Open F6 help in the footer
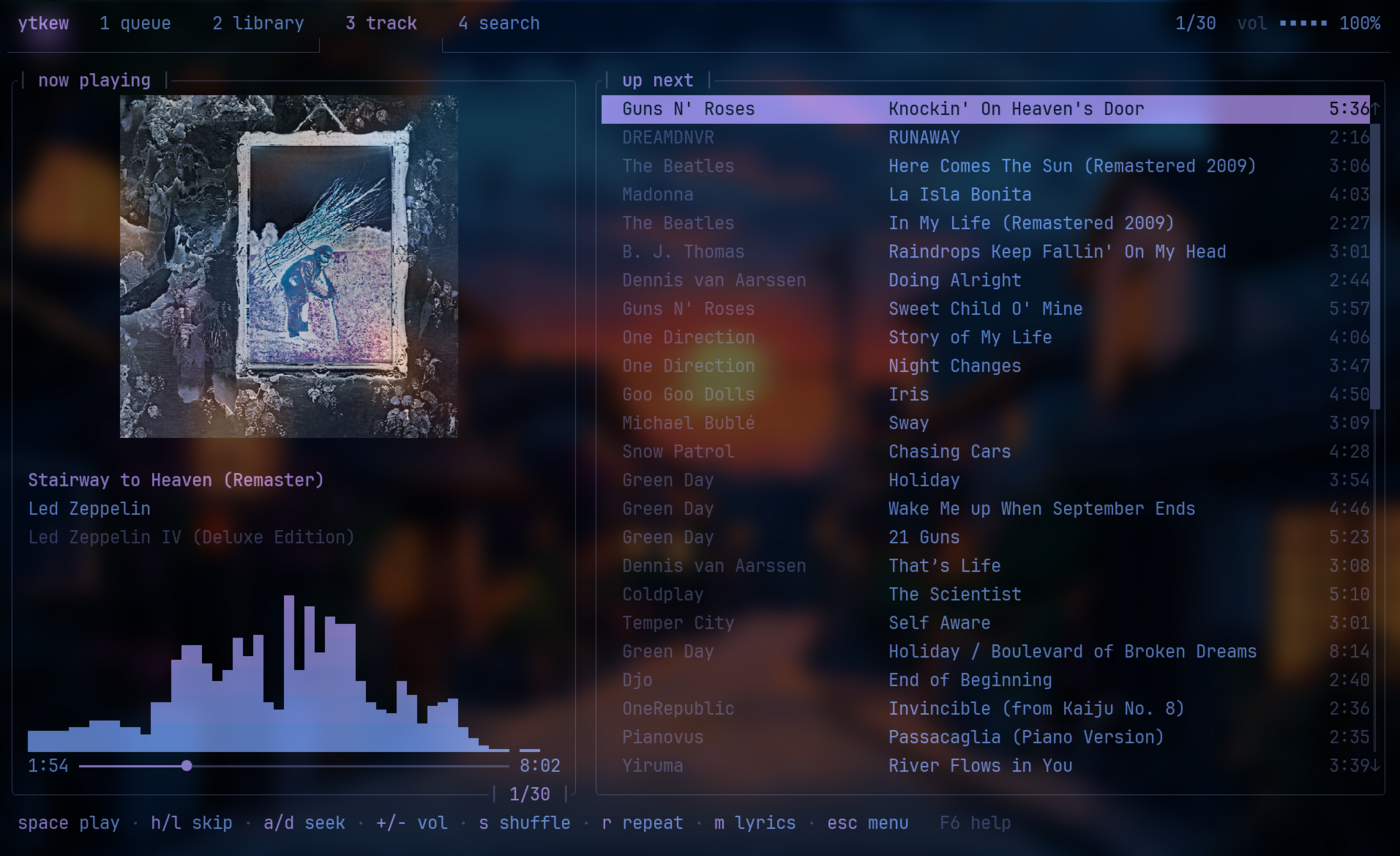1400x856 pixels. click(975, 823)
